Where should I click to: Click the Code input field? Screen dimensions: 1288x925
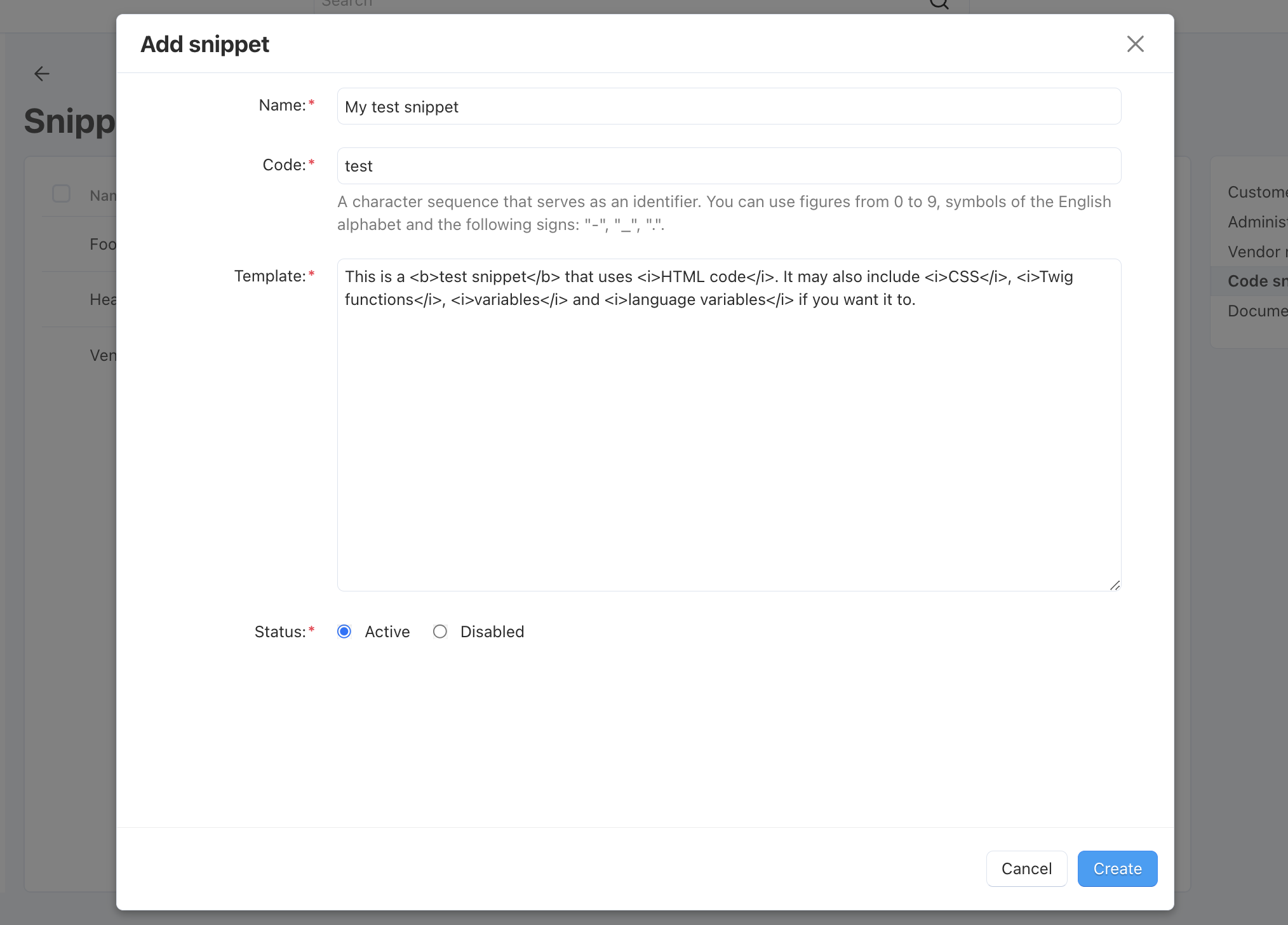pyautogui.click(x=729, y=166)
